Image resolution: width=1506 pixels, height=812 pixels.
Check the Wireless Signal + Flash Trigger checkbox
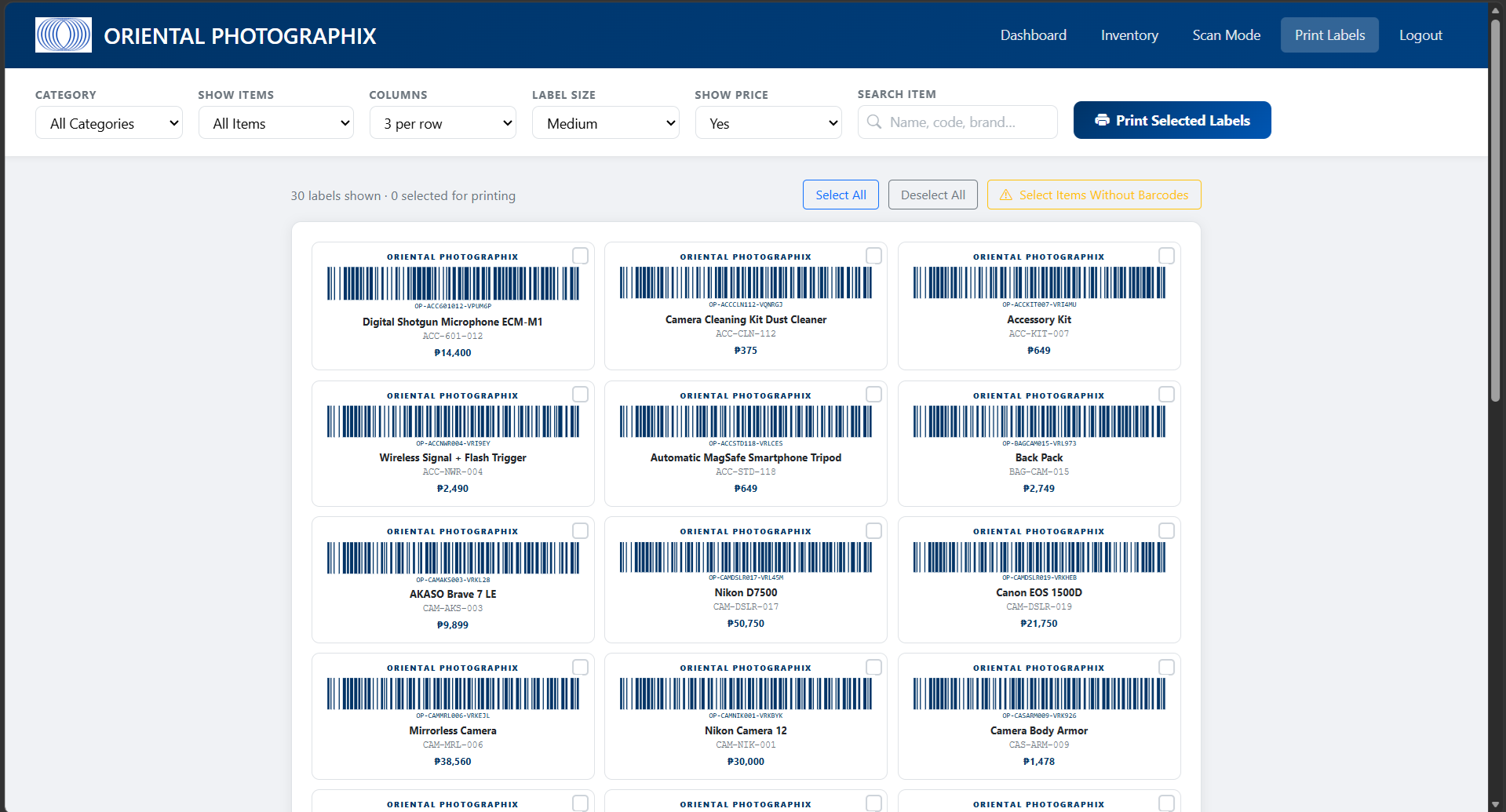point(581,394)
